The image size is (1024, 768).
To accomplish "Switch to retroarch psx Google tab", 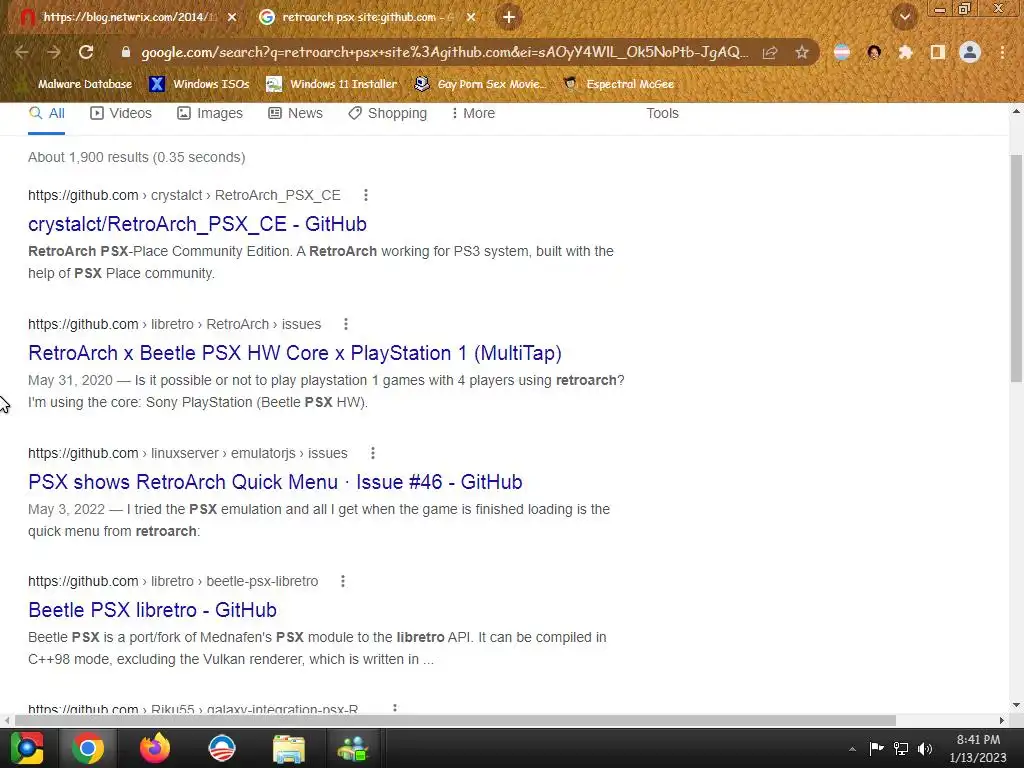I will (x=366, y=17).
